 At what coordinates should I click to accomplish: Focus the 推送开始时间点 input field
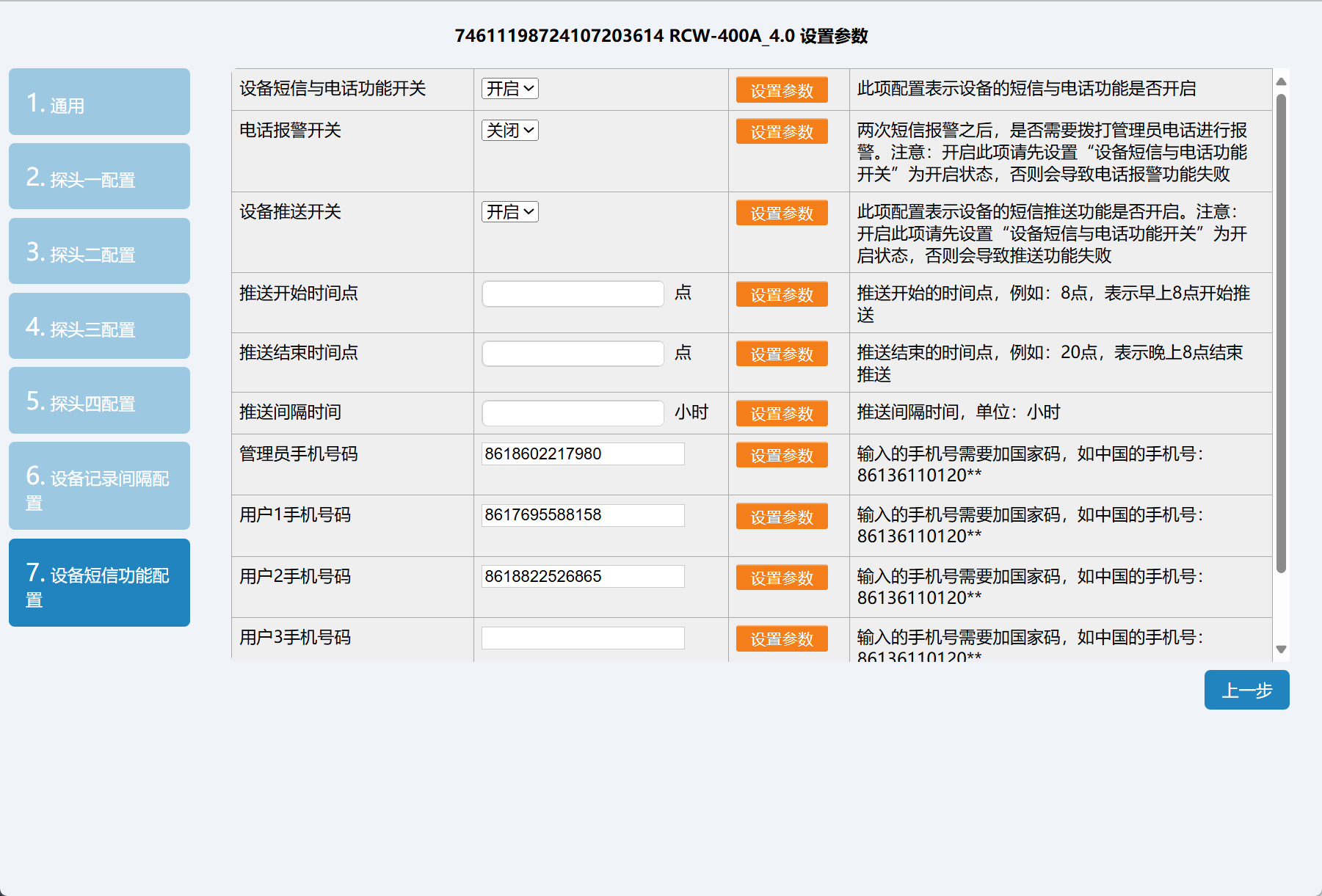point(573,294)
